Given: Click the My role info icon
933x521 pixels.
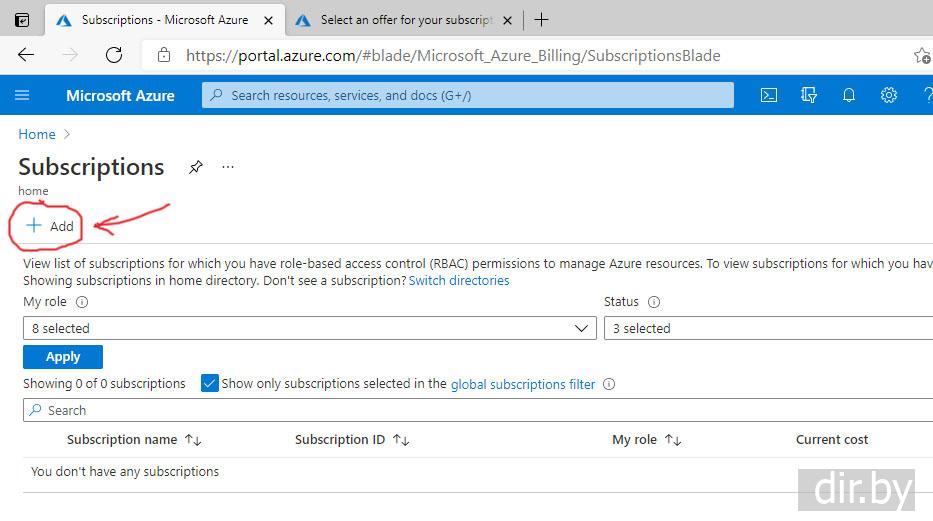Looking at the screenshot, I should (x=82, y=302).
